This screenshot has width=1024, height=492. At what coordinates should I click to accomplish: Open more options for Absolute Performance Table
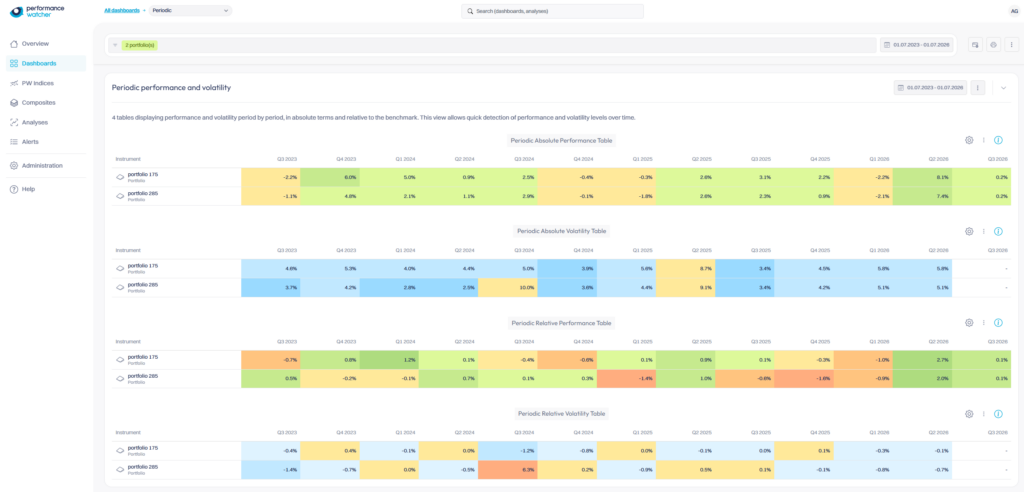click(x=984, y=140)
